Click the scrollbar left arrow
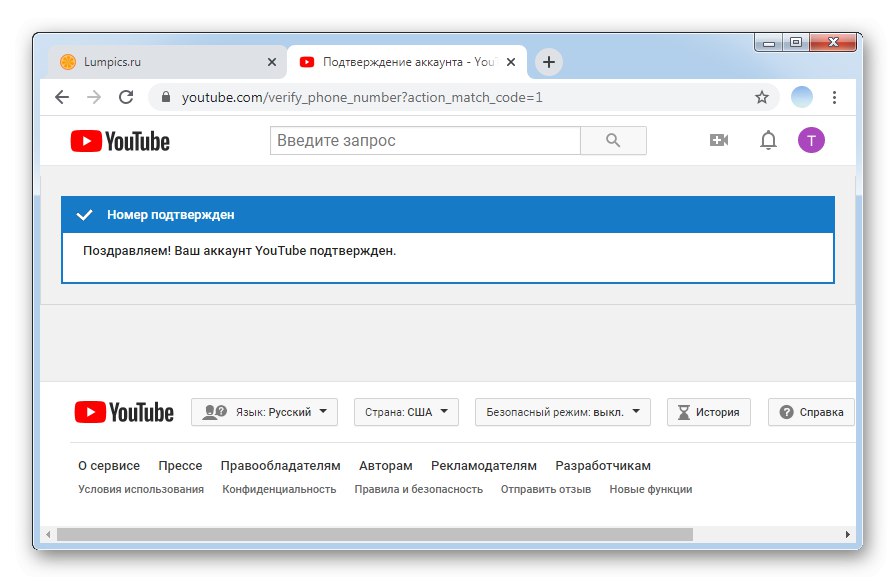896x583 pixels. [49, 534]
